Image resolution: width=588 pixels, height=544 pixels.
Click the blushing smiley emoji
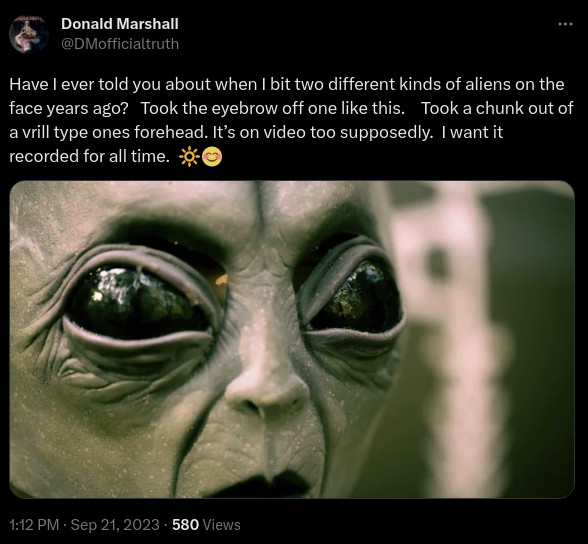pyautogui.click(x=212, y=156)
